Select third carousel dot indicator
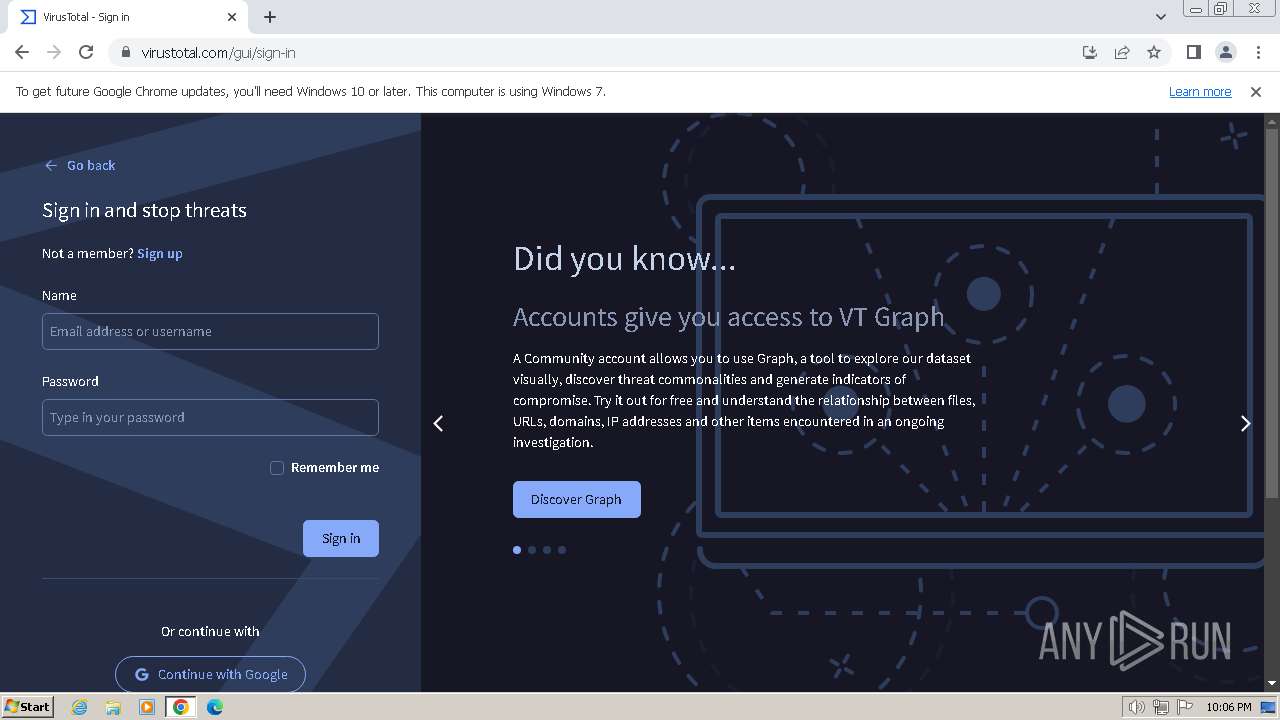 tap(547, 550)
